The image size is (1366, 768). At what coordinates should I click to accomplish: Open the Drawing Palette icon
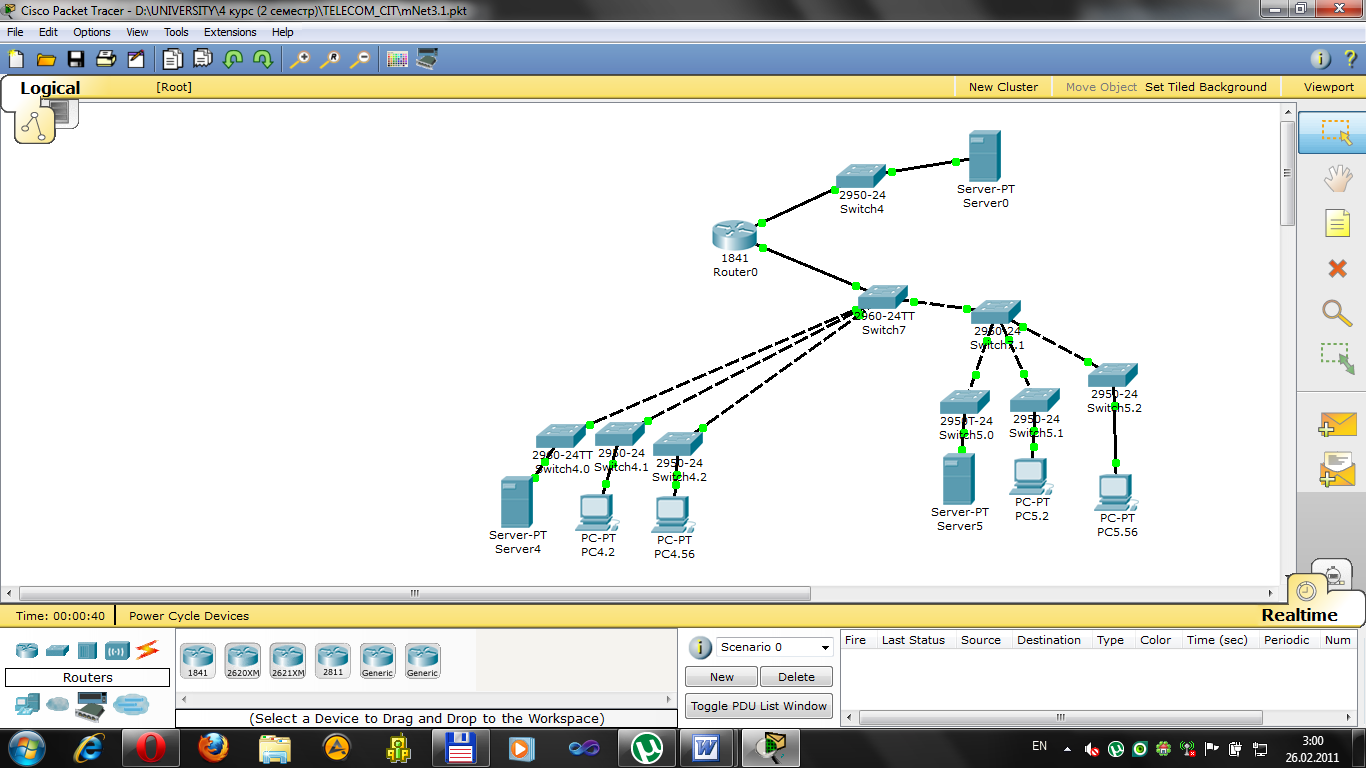pos(397,59)
